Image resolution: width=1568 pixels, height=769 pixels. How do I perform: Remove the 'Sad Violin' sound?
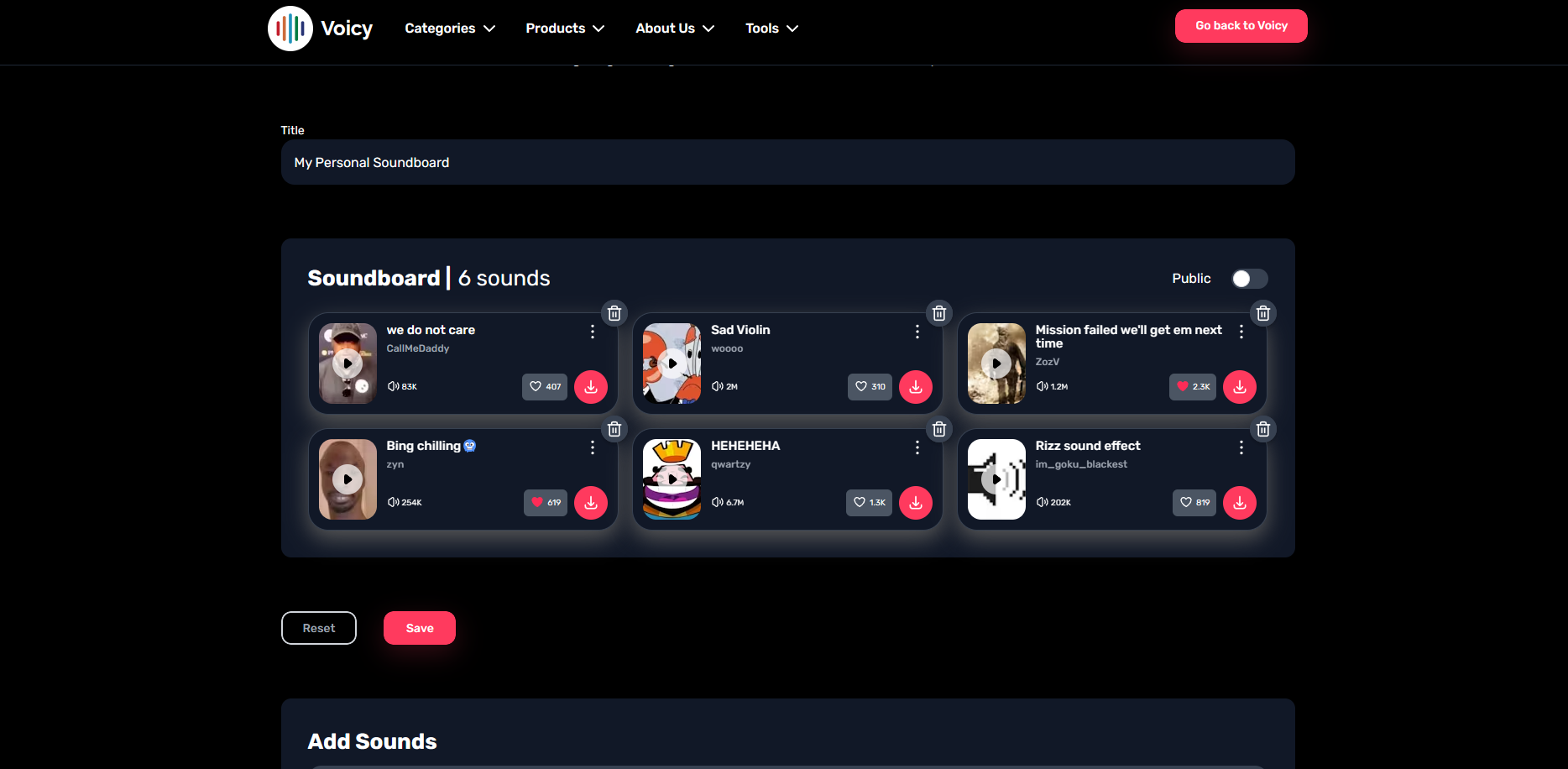(x=938, y=312)
